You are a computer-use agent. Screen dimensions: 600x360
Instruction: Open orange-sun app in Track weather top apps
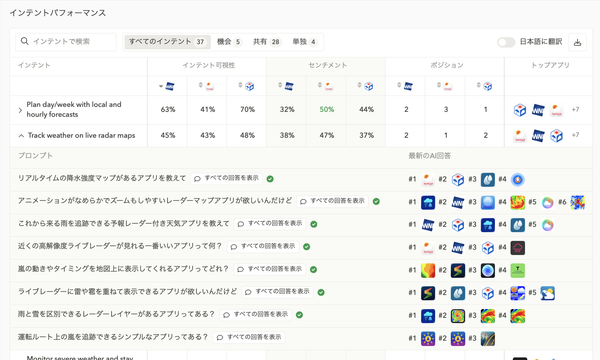tap(520, 135)
